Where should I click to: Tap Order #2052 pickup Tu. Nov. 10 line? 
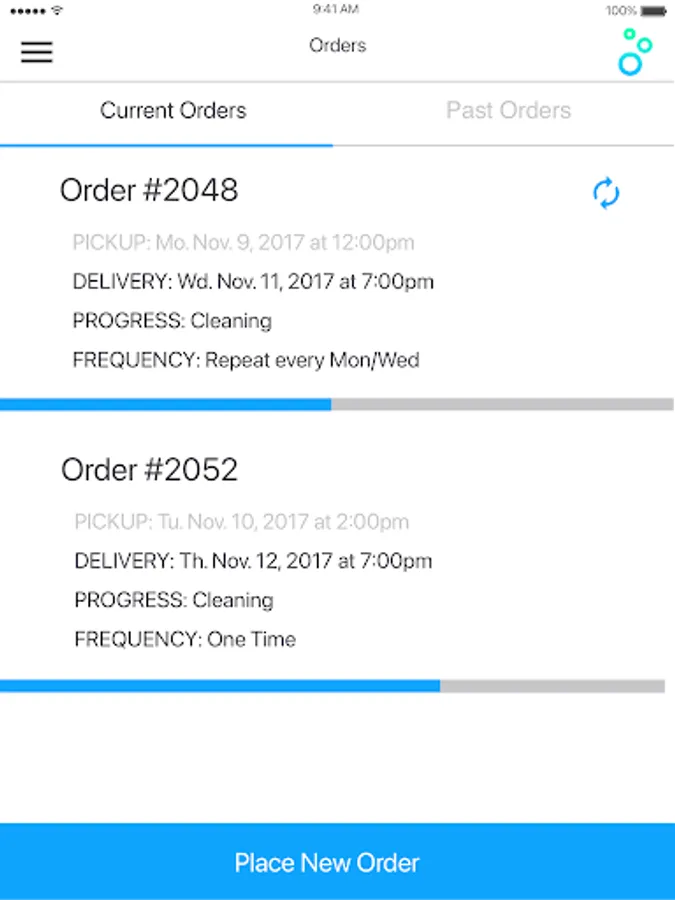(242, 522)
